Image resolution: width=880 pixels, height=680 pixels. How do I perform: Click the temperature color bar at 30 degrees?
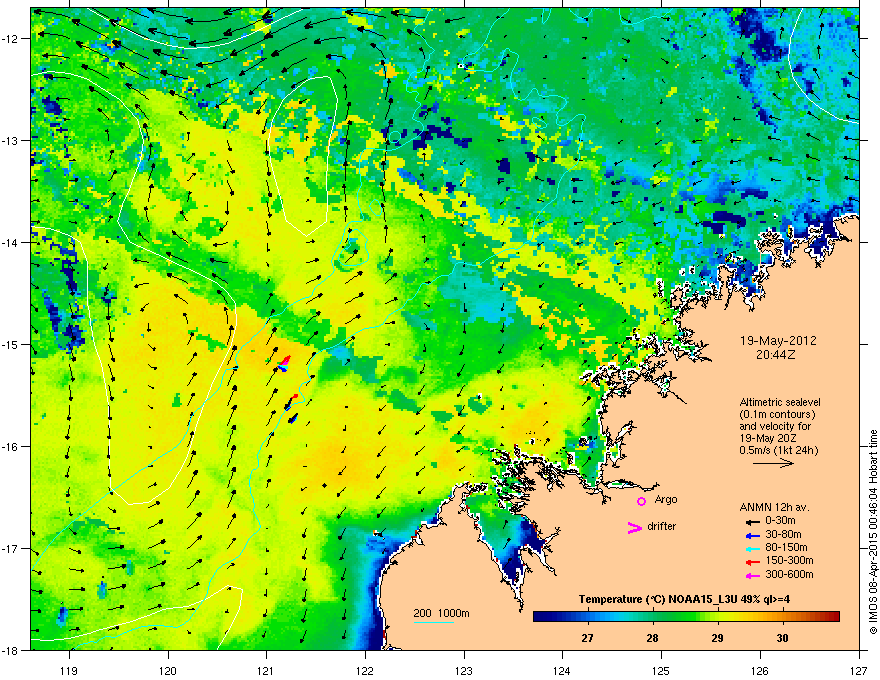782,616
